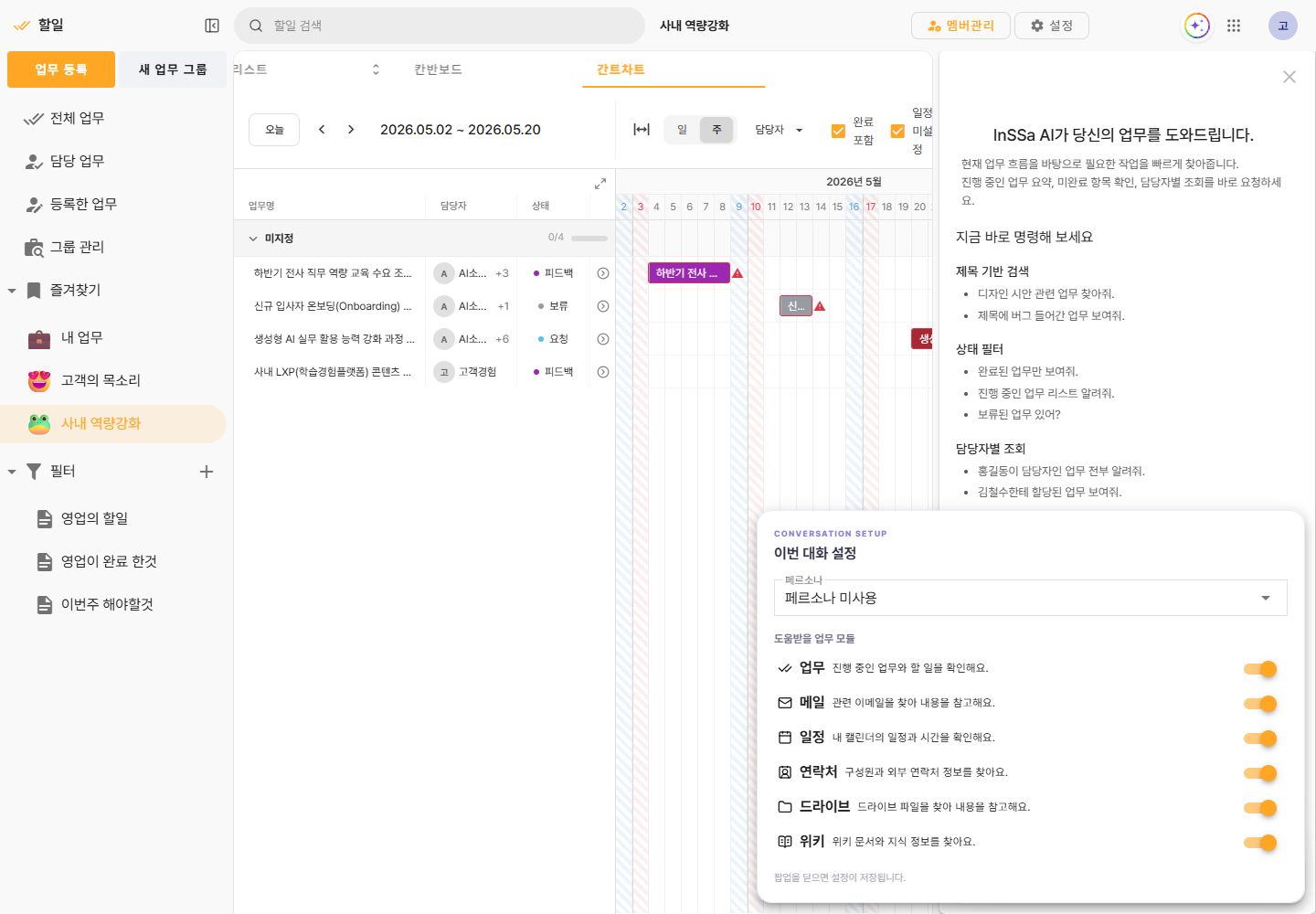Toggle the 메일 module switch
1316x914 pixels.
pos(1260,704)
